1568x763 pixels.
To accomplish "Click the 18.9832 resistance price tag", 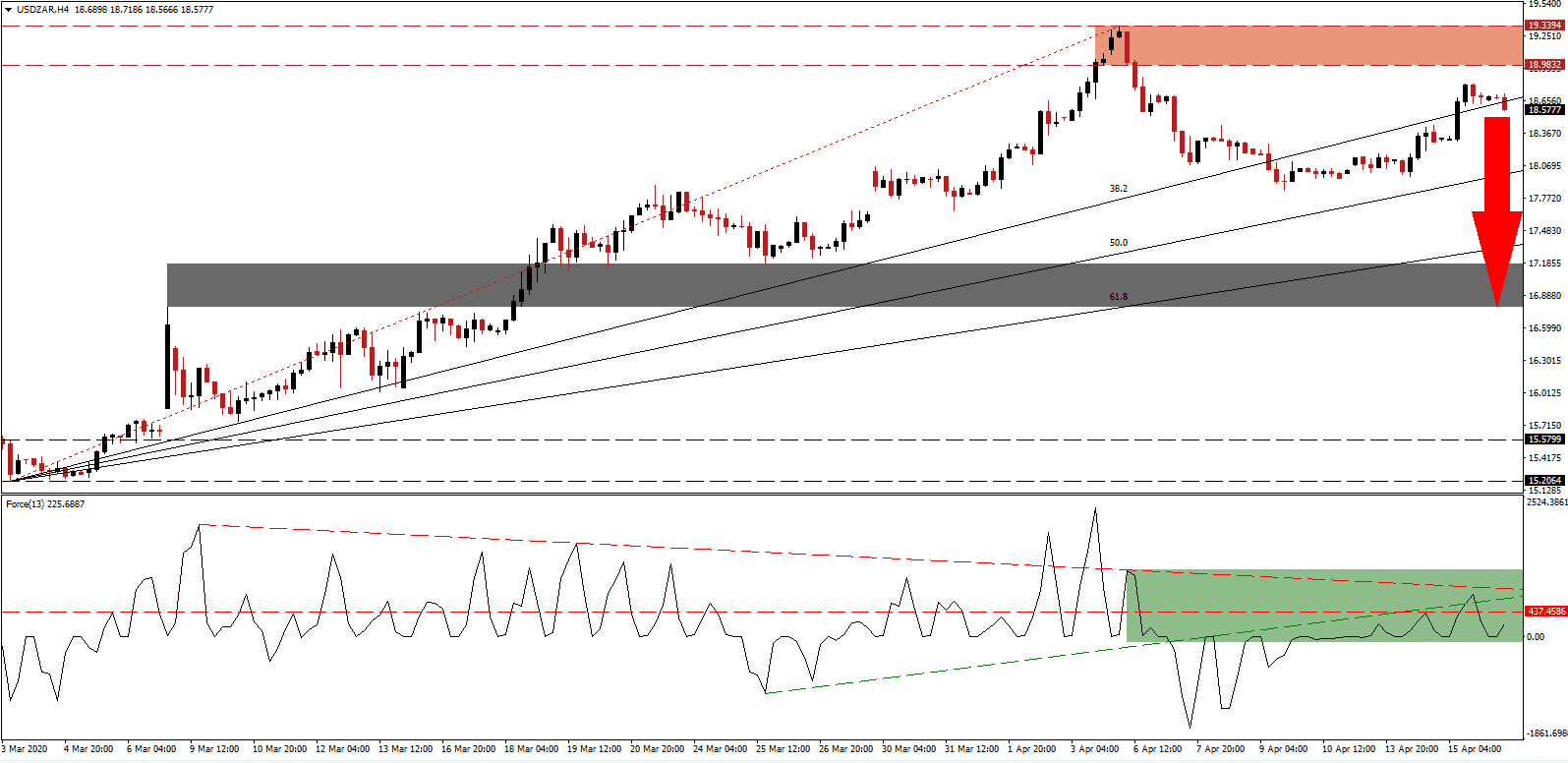I will coord(1544,65).
